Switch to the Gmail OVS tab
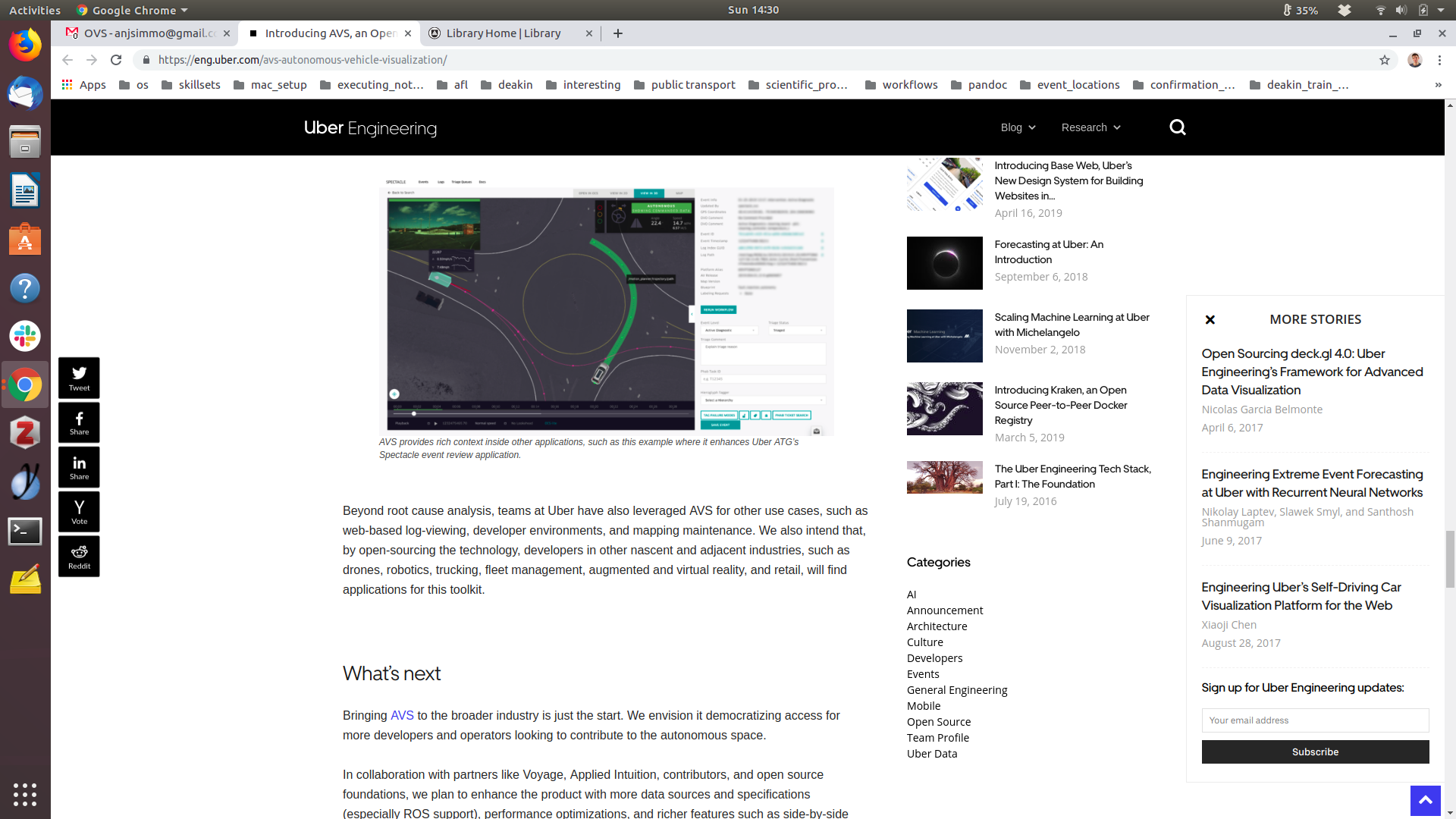Viewport: 1456px width, 819px height. click(x=149, y=33)
